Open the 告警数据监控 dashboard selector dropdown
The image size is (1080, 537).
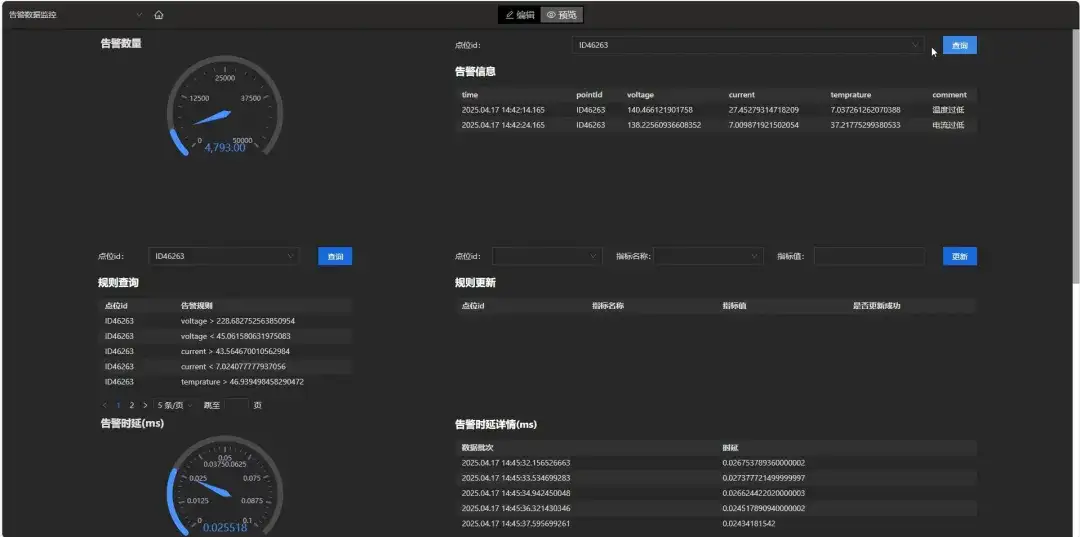pos(76,14)
